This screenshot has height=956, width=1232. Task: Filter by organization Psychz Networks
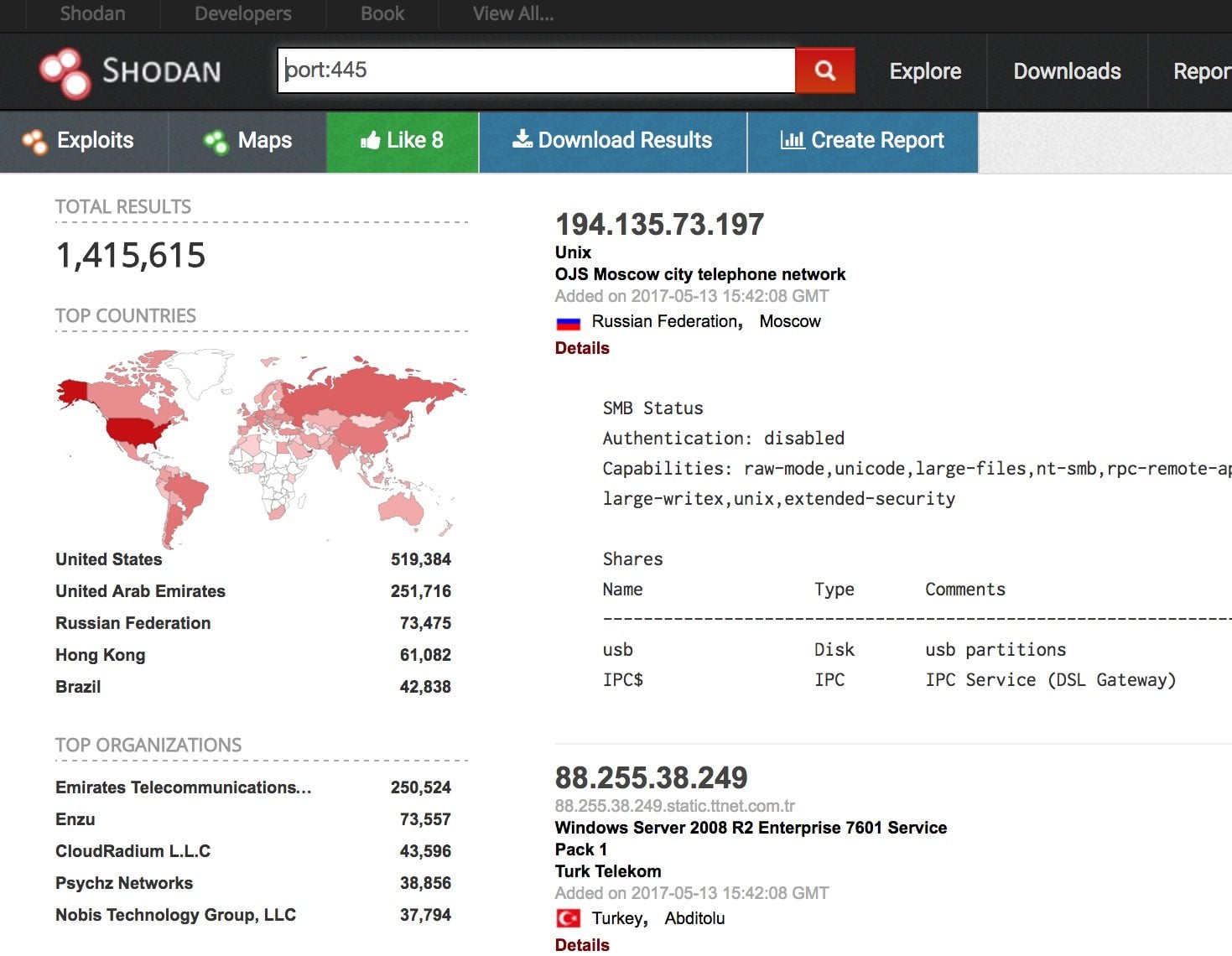[x=124, y=883]
